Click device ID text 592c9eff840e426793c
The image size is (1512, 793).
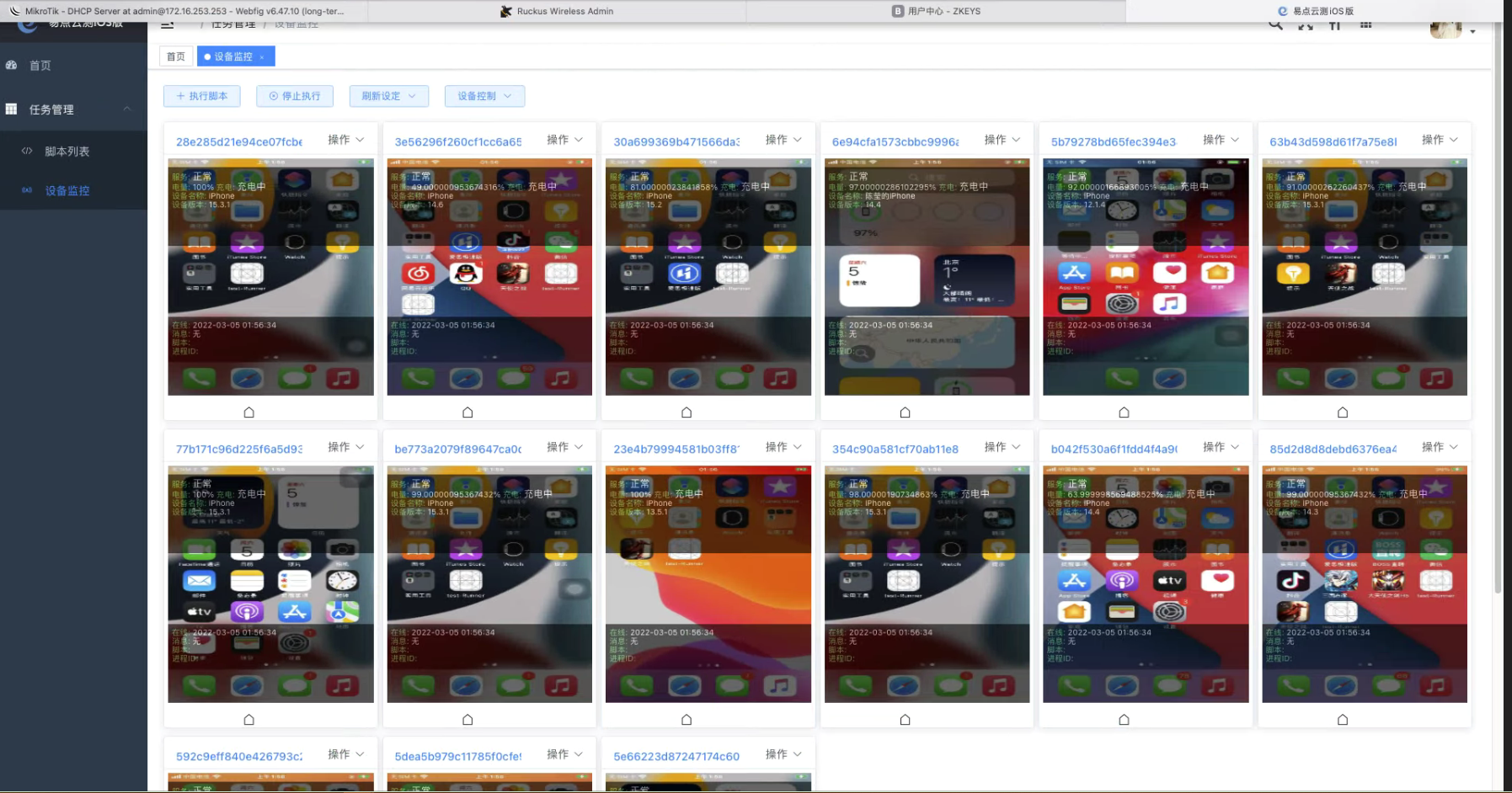[239, 757]
